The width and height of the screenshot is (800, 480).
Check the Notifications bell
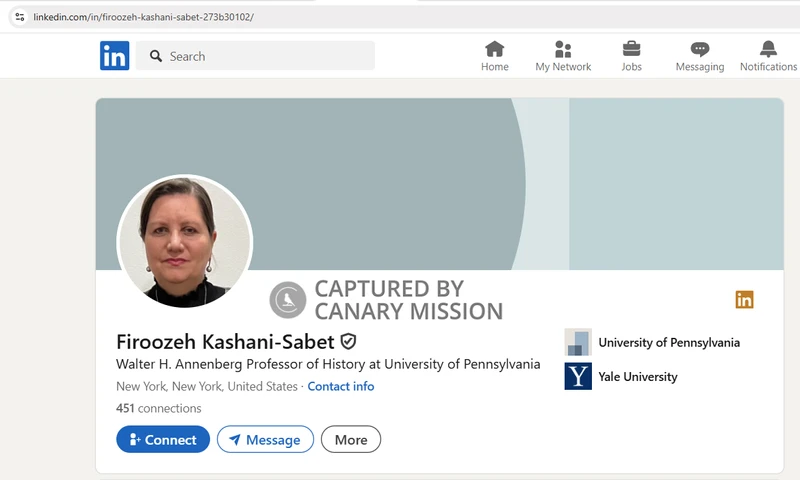[768, 49]
